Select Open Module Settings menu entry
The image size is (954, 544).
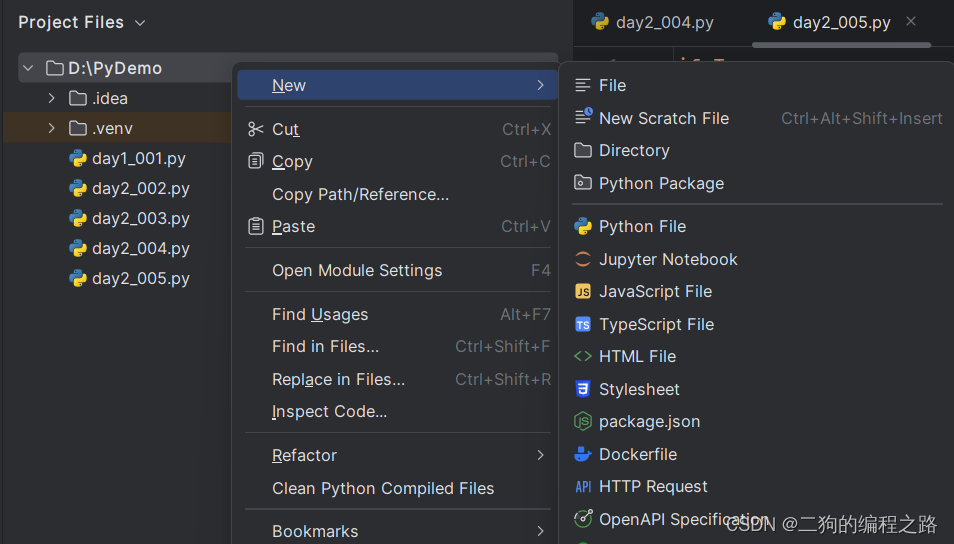coord(357,270)
